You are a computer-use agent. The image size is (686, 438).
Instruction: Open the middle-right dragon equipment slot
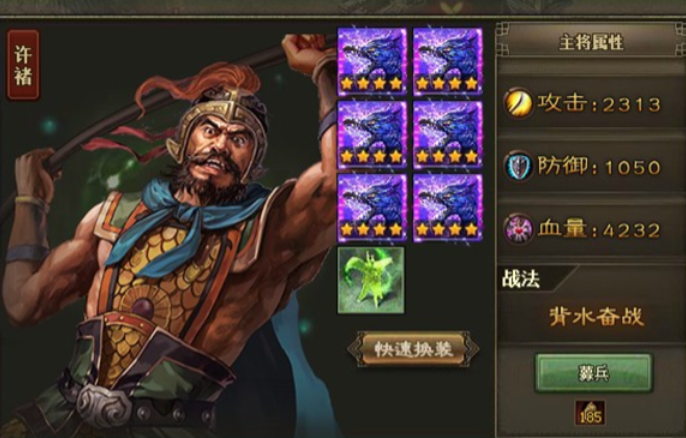[x=448, y=134]
